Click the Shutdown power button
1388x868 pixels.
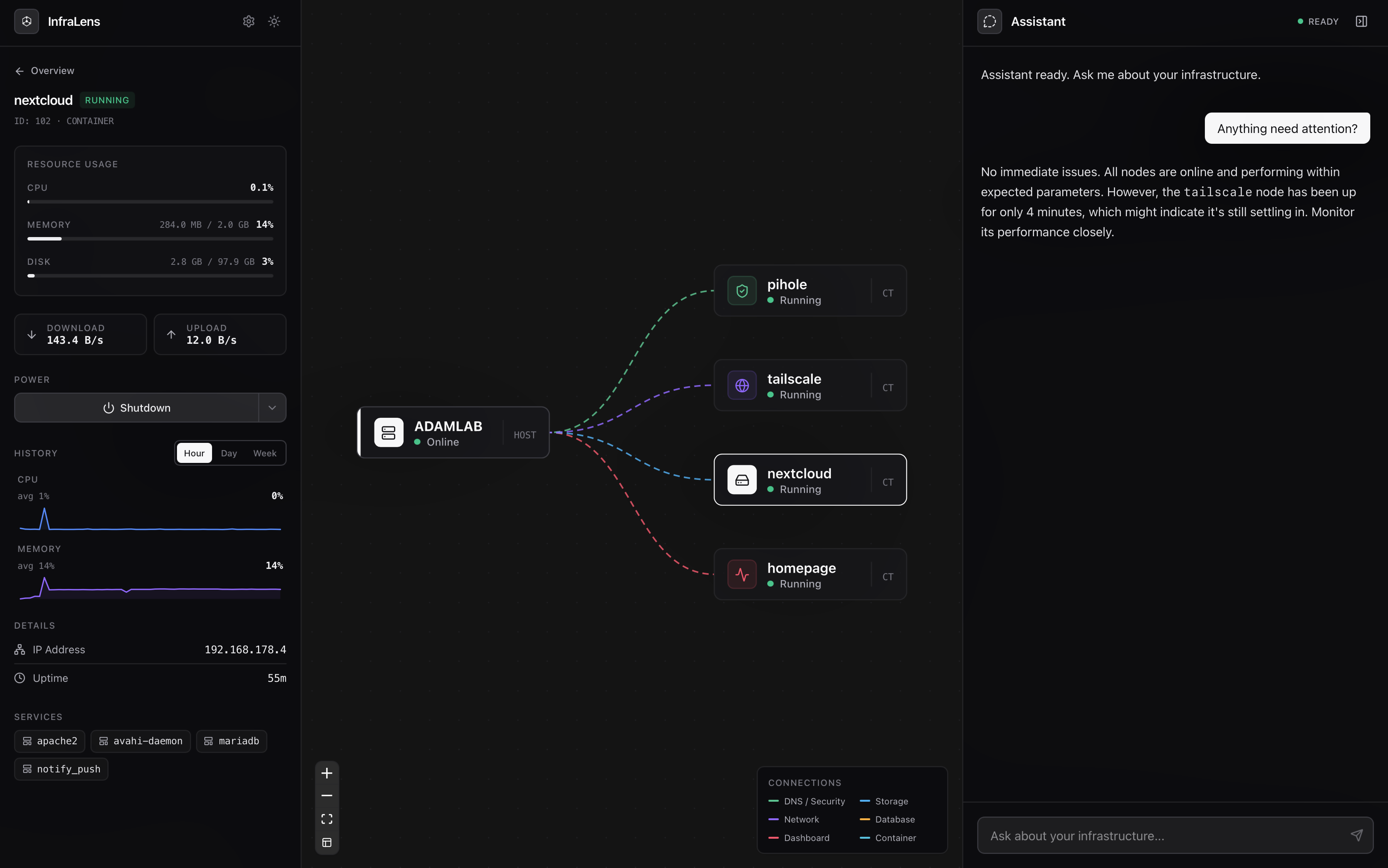coord(136,407)
